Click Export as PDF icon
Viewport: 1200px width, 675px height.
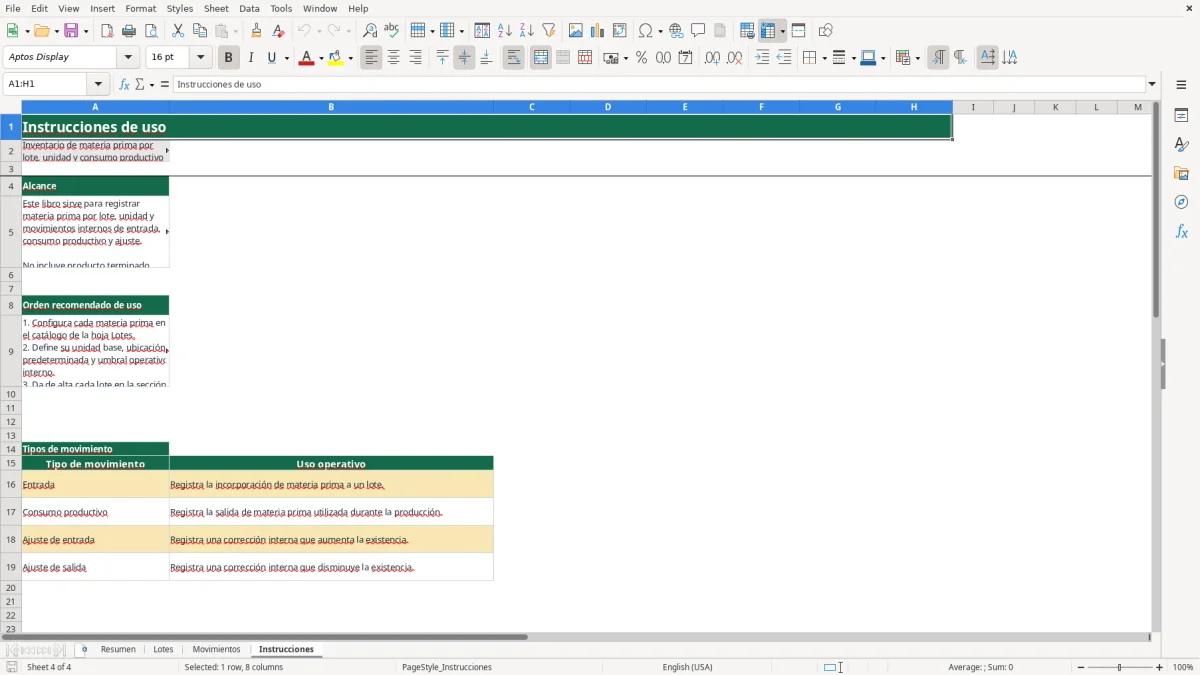click(107, 31)
